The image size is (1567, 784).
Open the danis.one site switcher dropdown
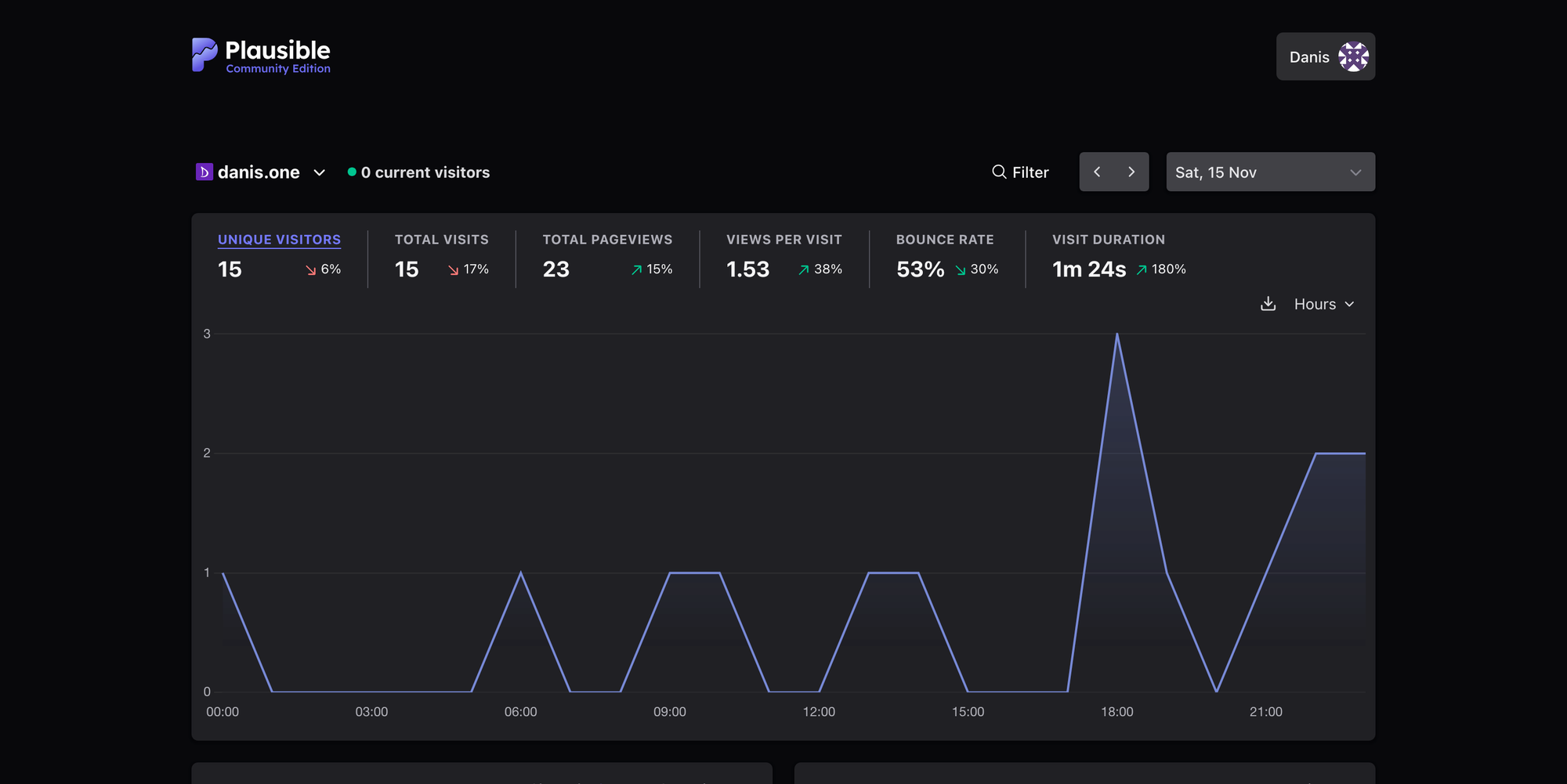pos(319,172)
